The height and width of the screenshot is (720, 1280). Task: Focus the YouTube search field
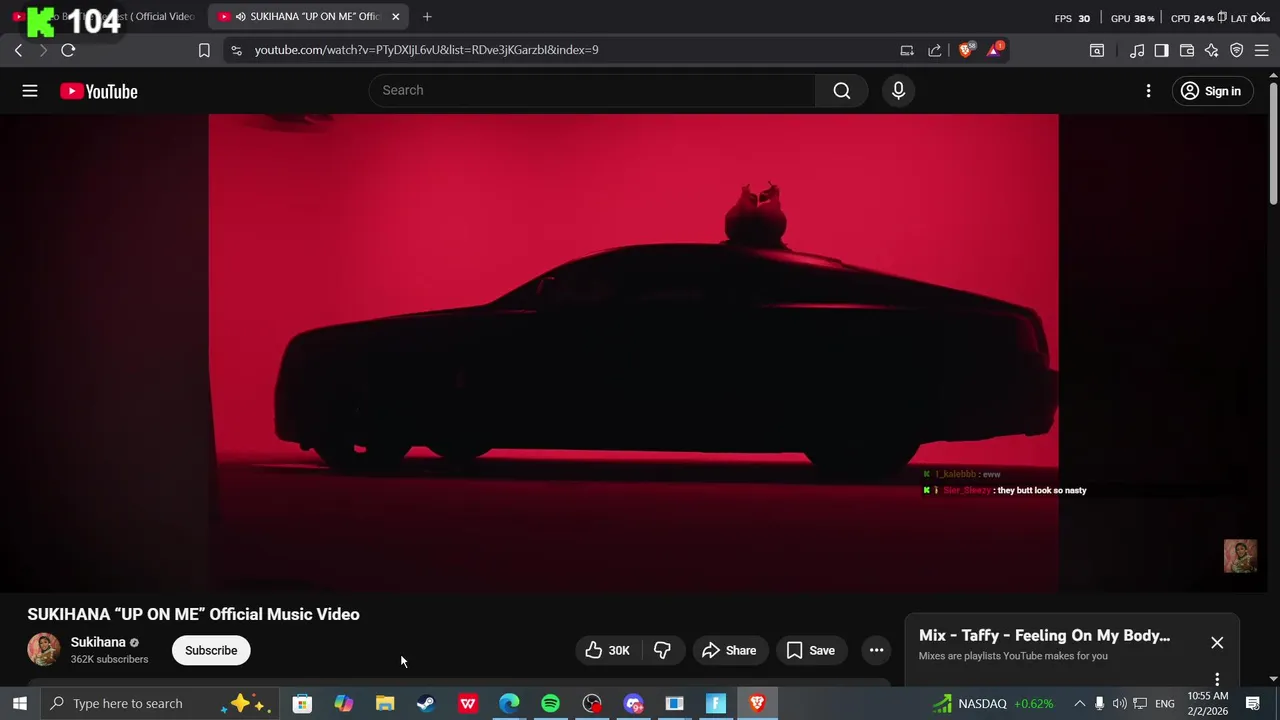593,91
